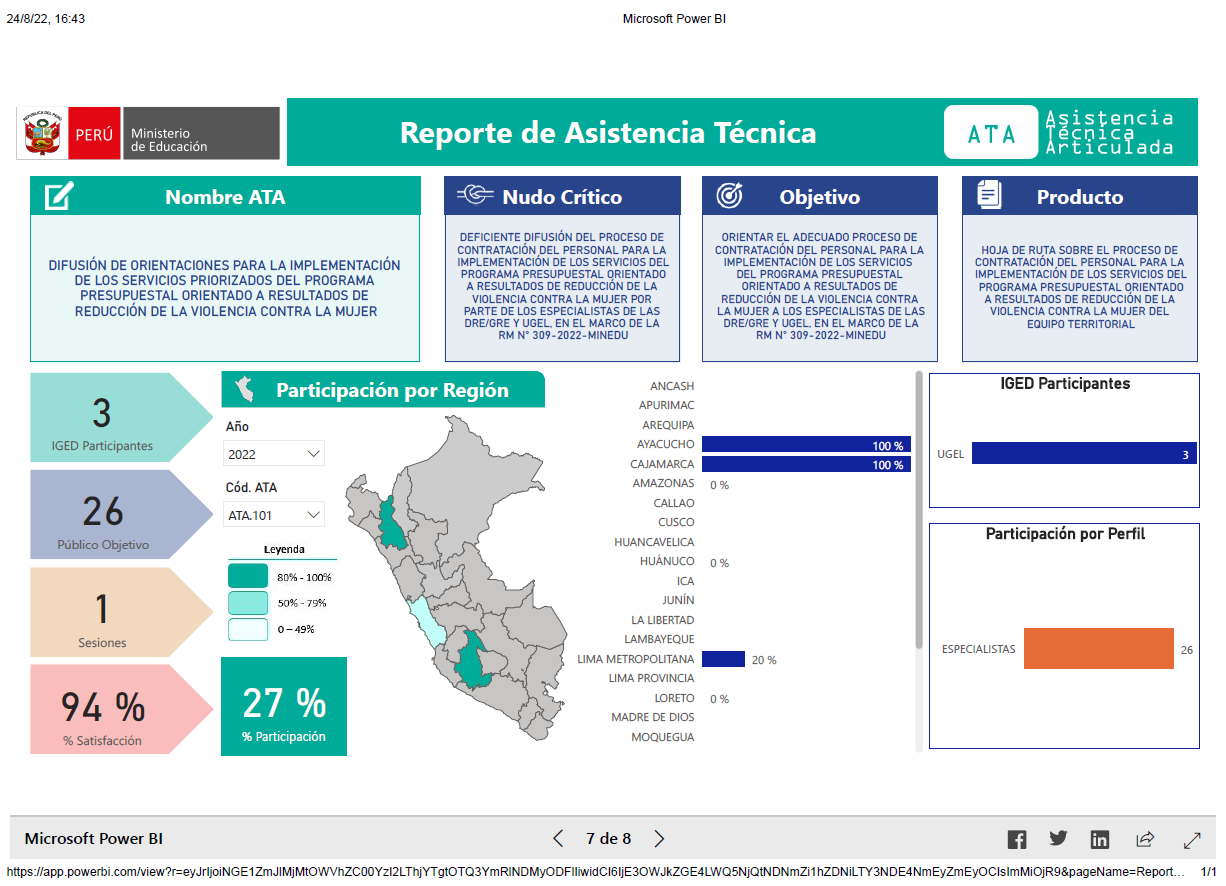Click the Peru map icon in Participación header
1226x886 pixels.
tap(244, 389)
